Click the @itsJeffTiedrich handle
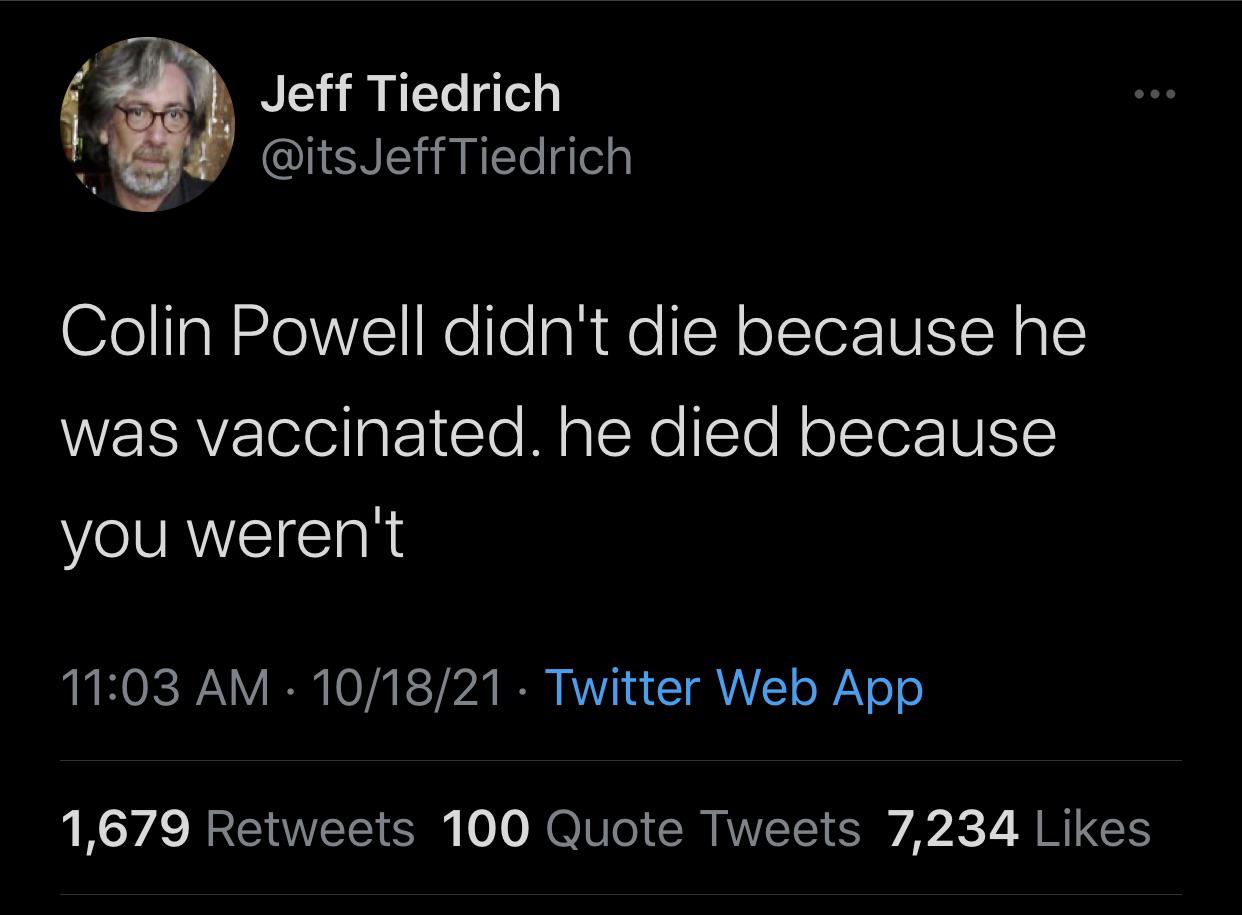Image resolution: width=1242 pixels, height=915 pixels. coord(446,157)
